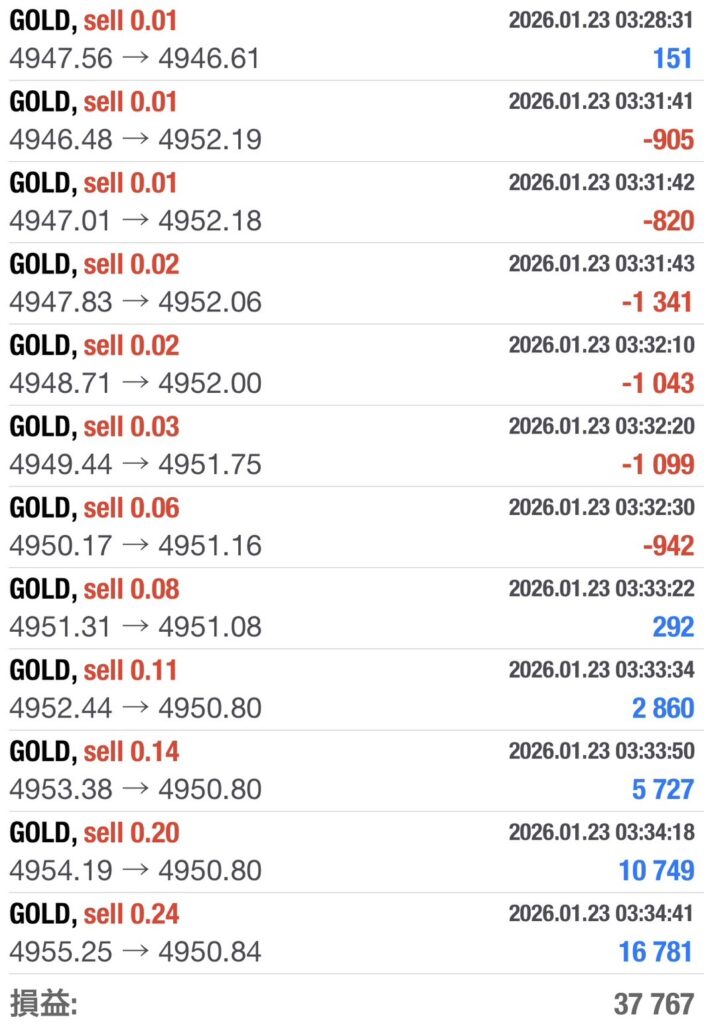Tap the 16 781 profit figure
This screenshot has width=704, height=1024.
click(x=655, y=951)
